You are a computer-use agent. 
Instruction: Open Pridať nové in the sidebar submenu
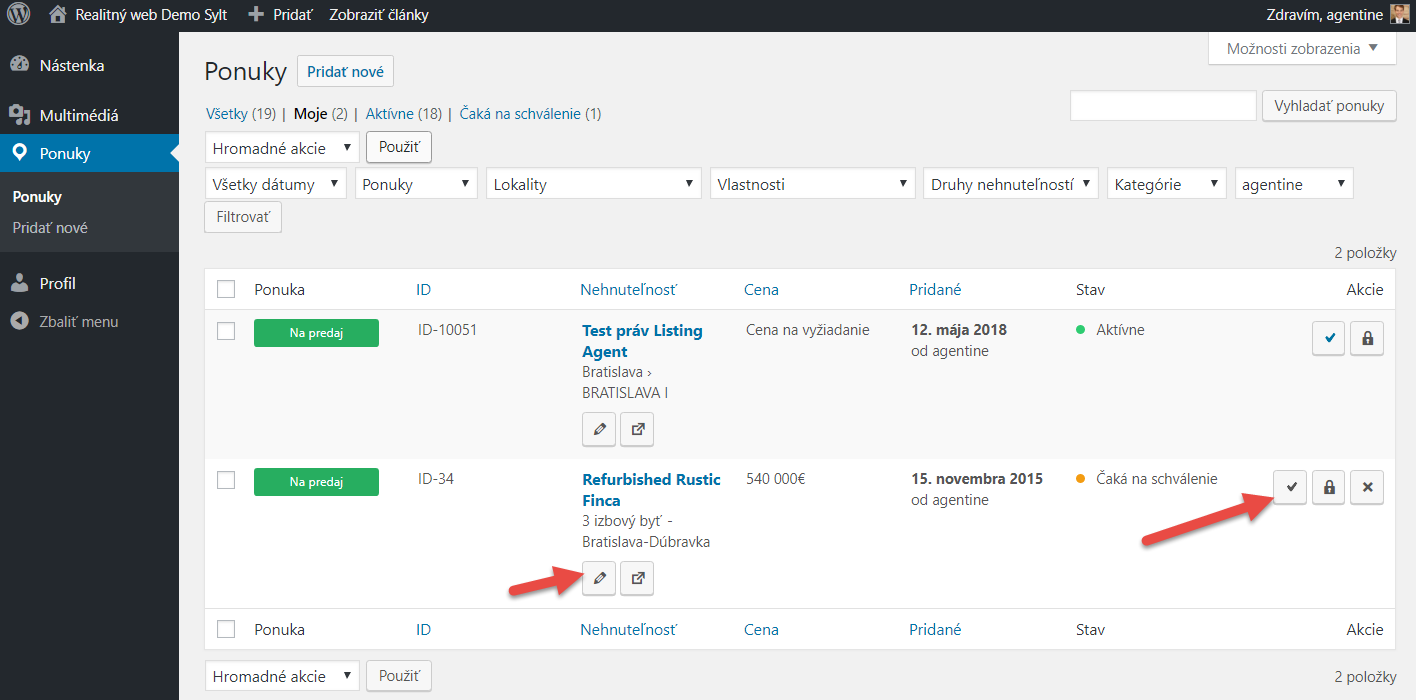tap(50, 227)
